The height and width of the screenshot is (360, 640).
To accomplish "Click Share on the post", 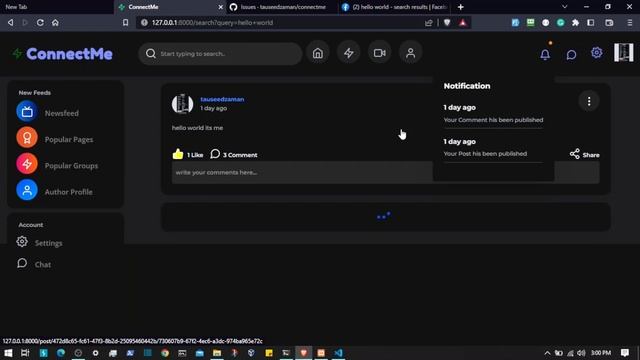I will pyautogui.click(x=584, y=154).
